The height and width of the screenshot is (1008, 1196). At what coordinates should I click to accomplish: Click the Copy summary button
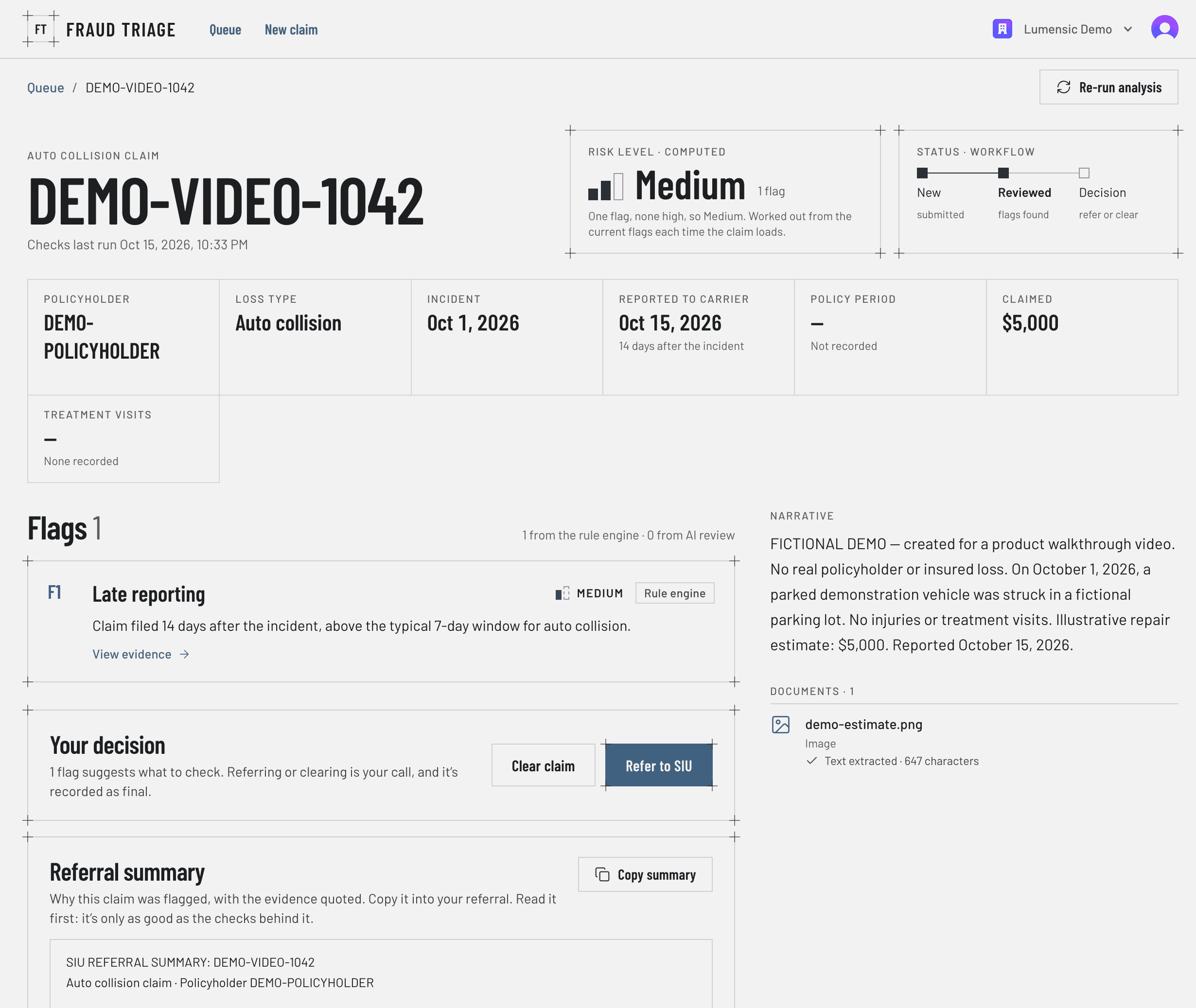coord(645,874)
